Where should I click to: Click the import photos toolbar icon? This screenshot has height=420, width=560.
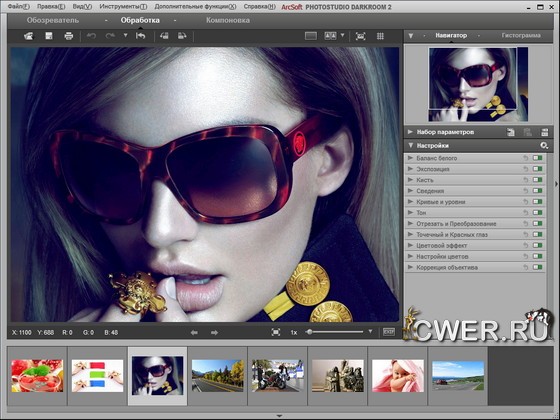click(x=29, y=36)
